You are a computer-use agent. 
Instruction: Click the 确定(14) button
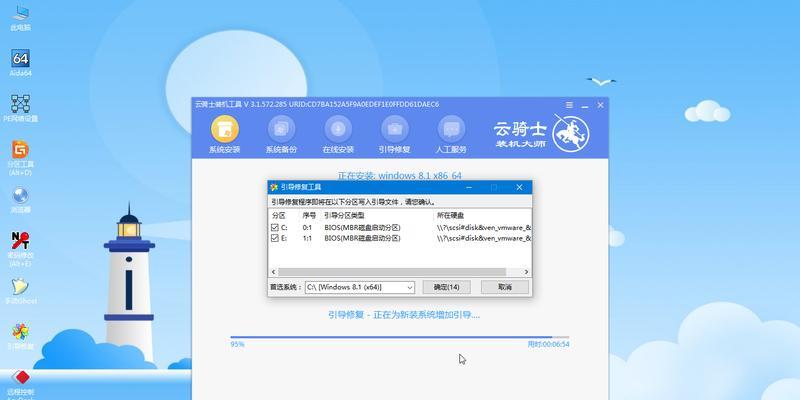pos(446,287)
